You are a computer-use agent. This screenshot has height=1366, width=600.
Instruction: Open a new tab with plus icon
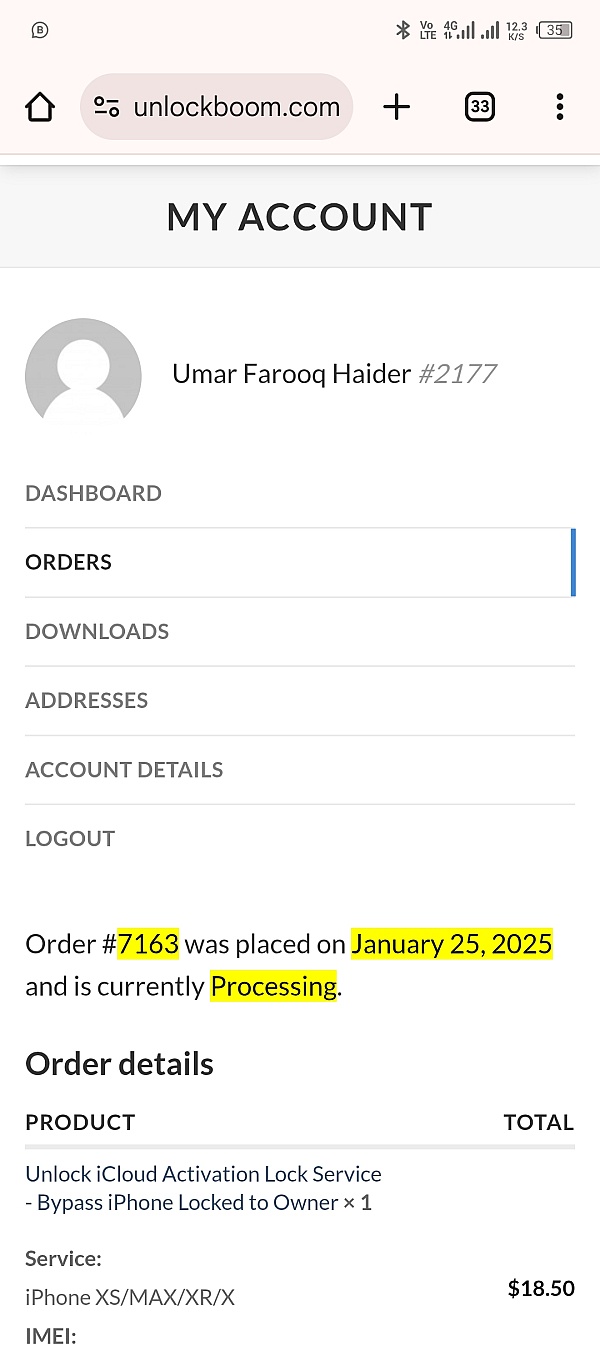tap(397, 107)
